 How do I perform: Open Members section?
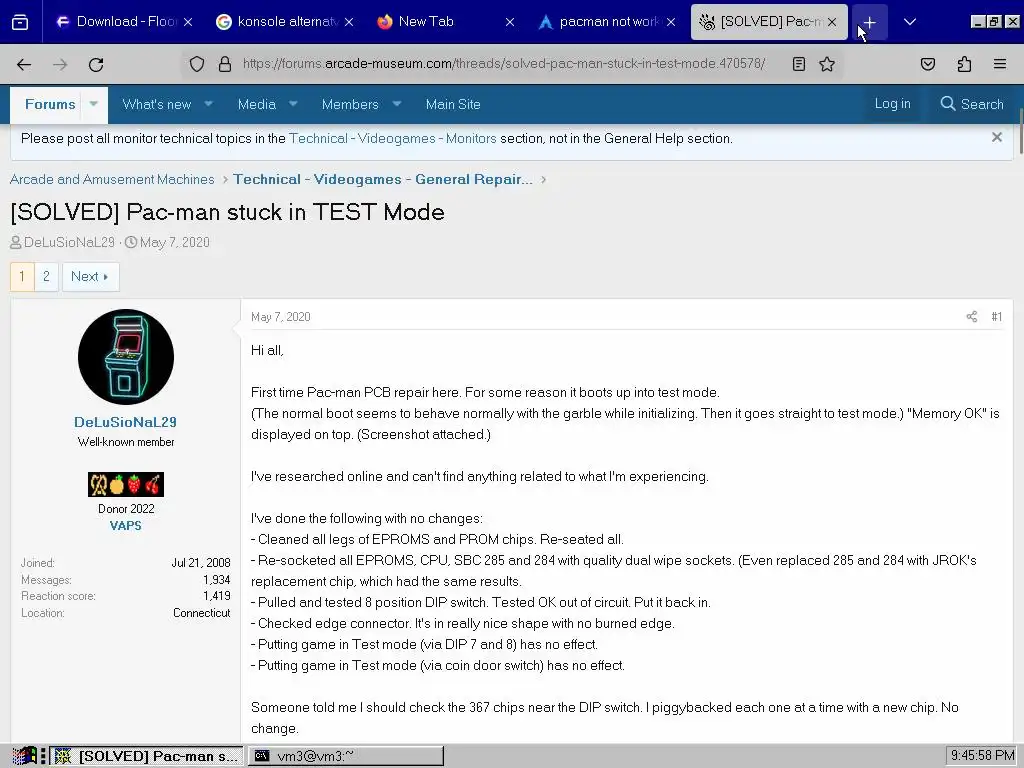click(350, 104)
